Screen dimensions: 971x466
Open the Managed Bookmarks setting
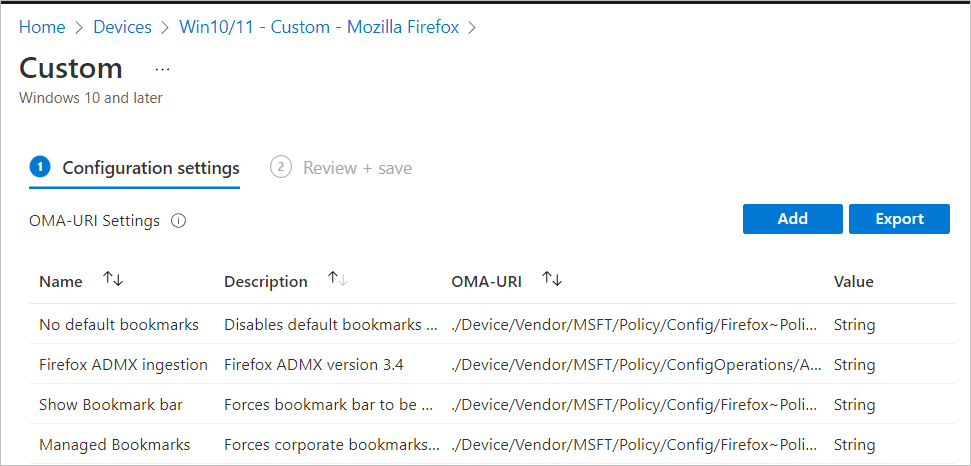pos(114,444)
